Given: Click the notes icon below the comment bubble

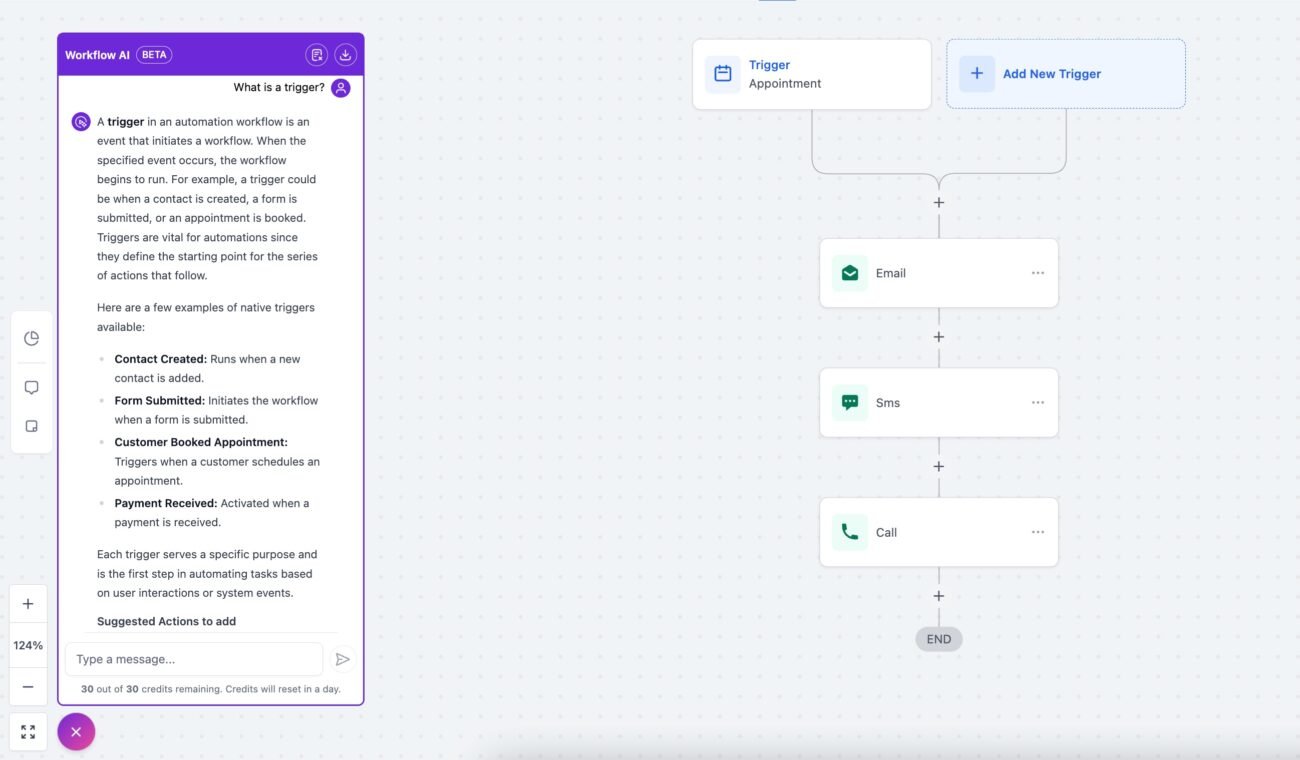Looking at the screenshot, I should click(31, 426).
